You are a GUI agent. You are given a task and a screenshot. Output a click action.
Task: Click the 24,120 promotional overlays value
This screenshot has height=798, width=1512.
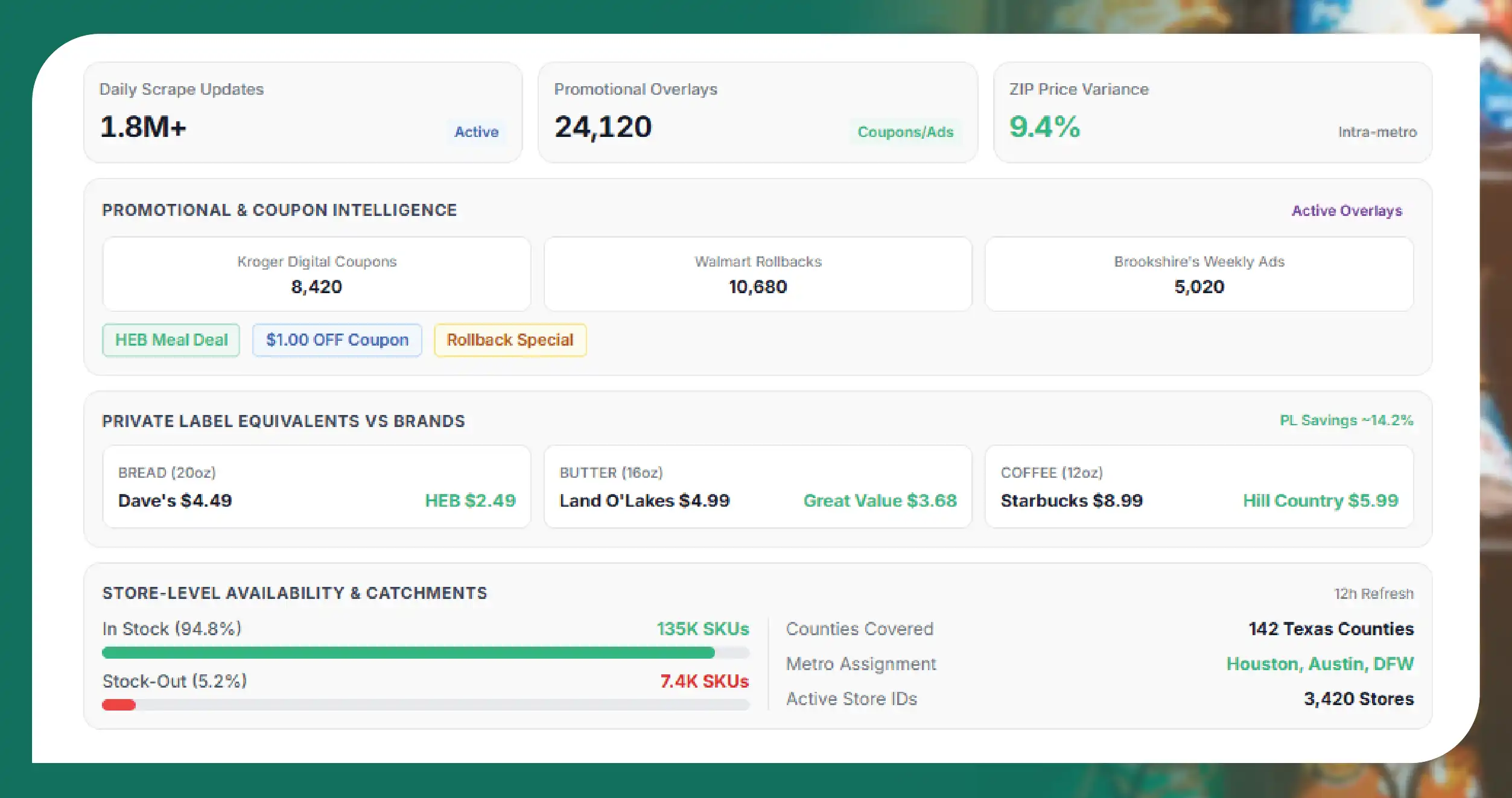point(603,127)
